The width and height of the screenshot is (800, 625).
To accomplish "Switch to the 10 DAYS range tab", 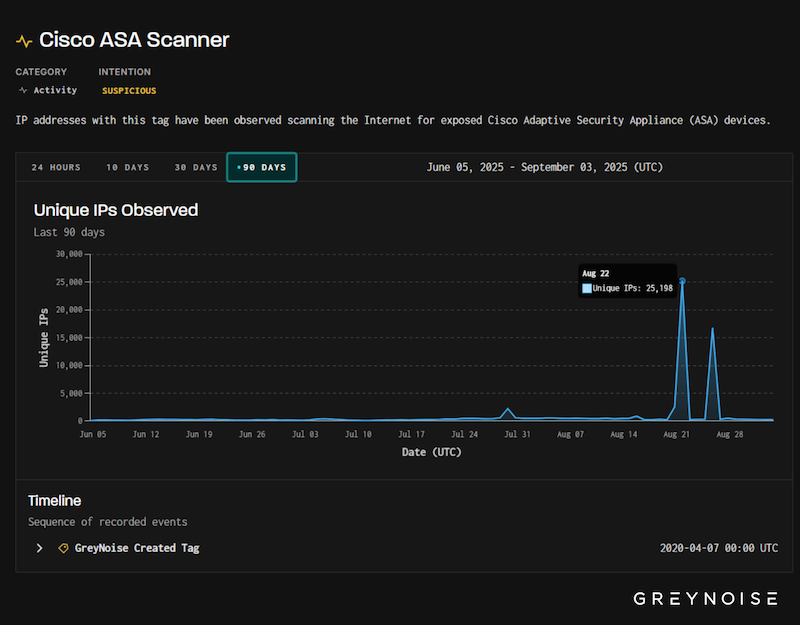I will coord(128,167).
